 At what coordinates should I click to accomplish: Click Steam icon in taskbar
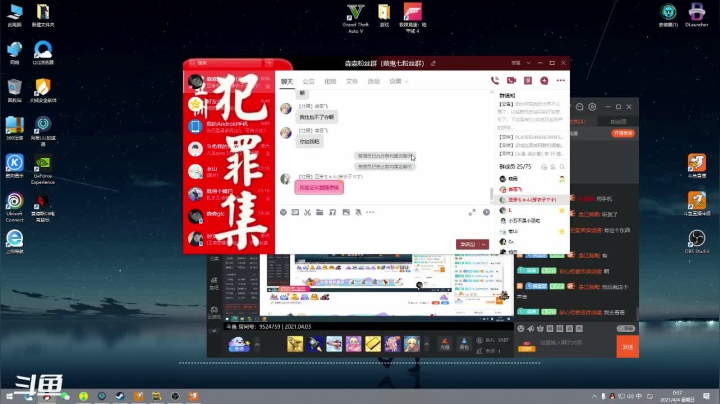[x=120, y=396]
